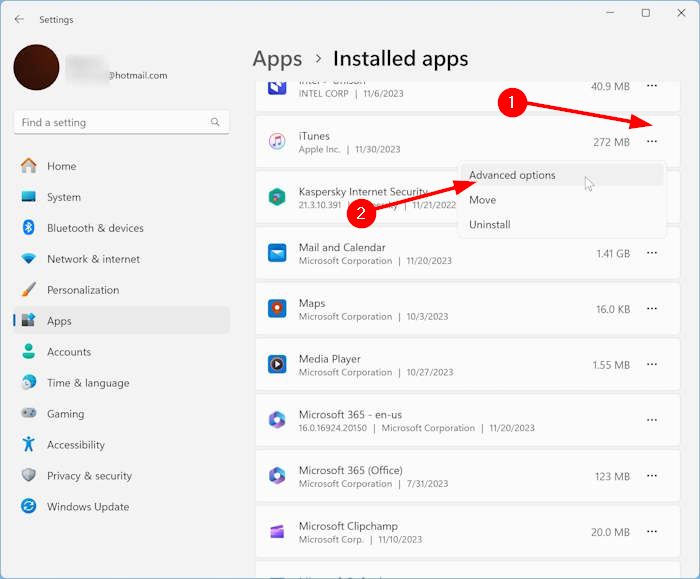This screenshot has width=700, height=579.
Task: Click the Accounts person icon
Action: [29, 351]
